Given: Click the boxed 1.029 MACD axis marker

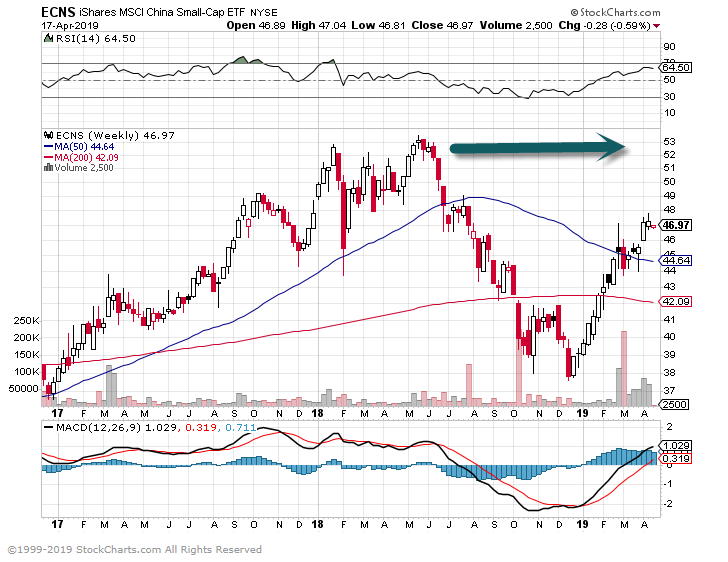Looking at the screenshot, I should [676, 446].
